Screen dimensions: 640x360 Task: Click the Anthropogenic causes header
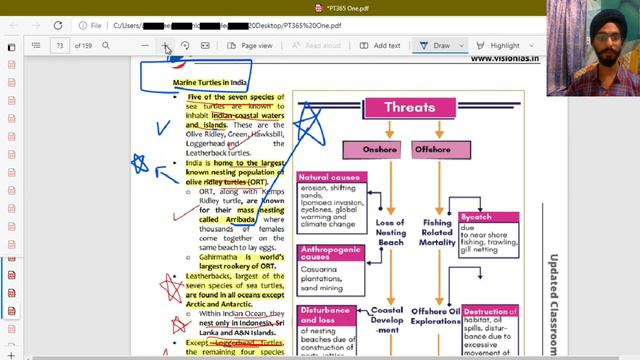coord(331,253)
